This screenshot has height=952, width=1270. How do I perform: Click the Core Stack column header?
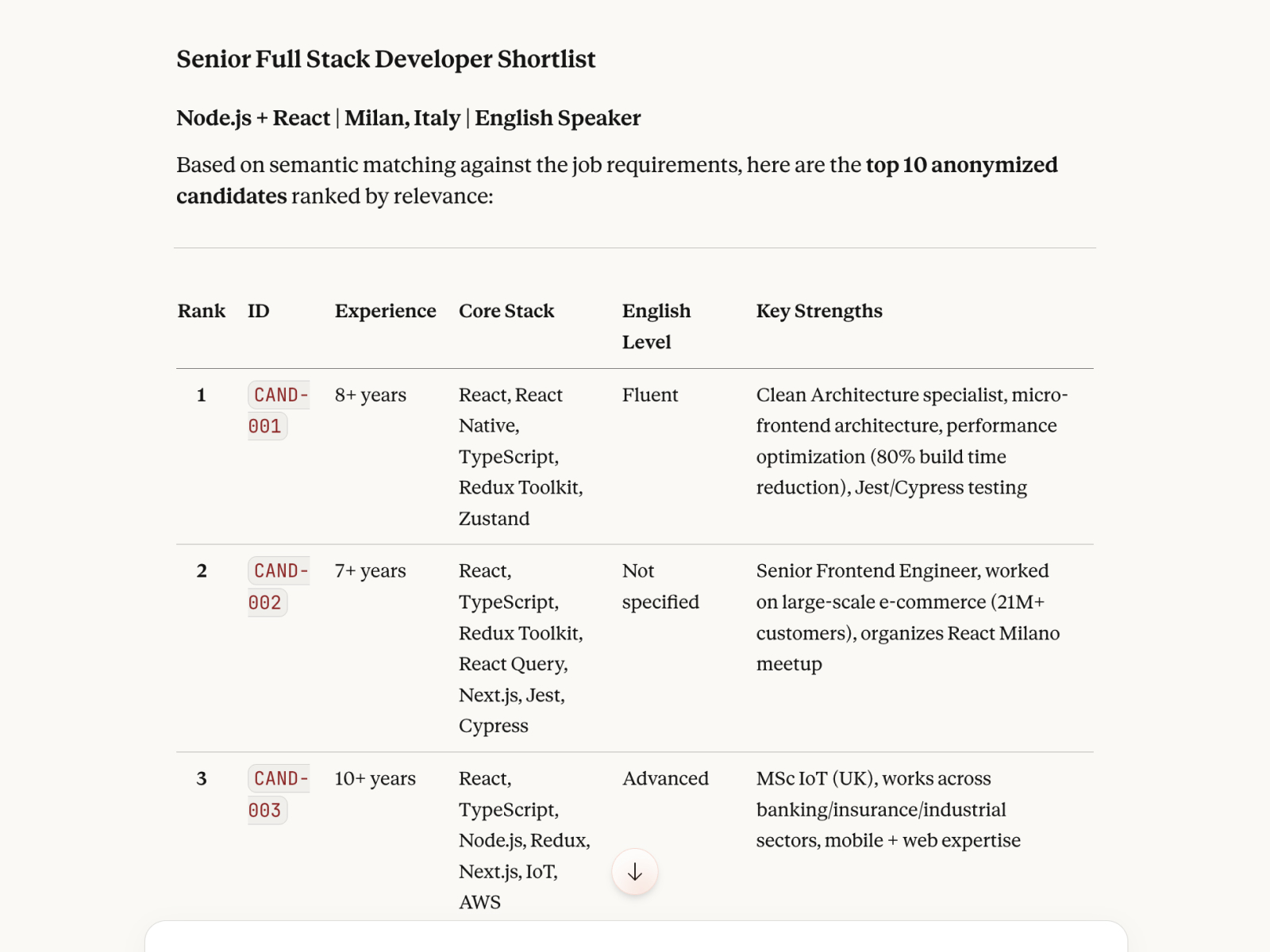pos(506,311)
